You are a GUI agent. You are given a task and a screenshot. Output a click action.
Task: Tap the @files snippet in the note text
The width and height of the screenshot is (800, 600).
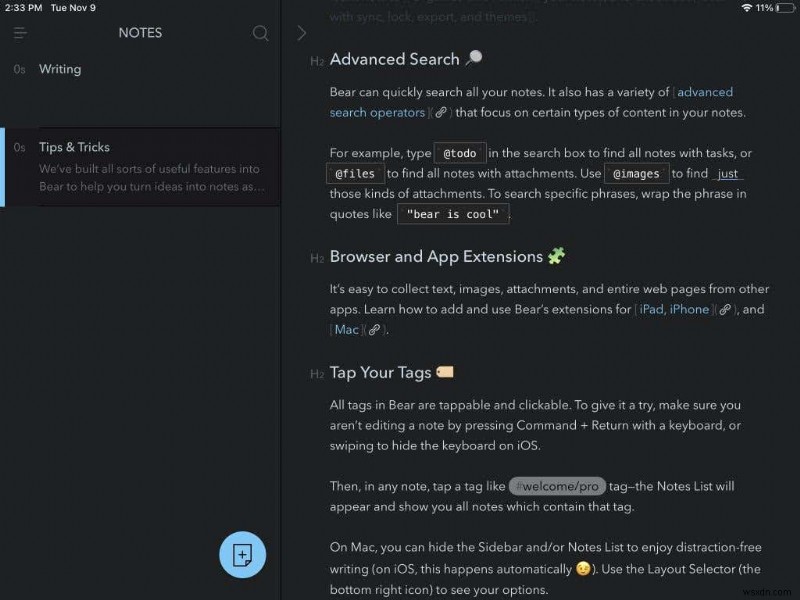[355, 173]
